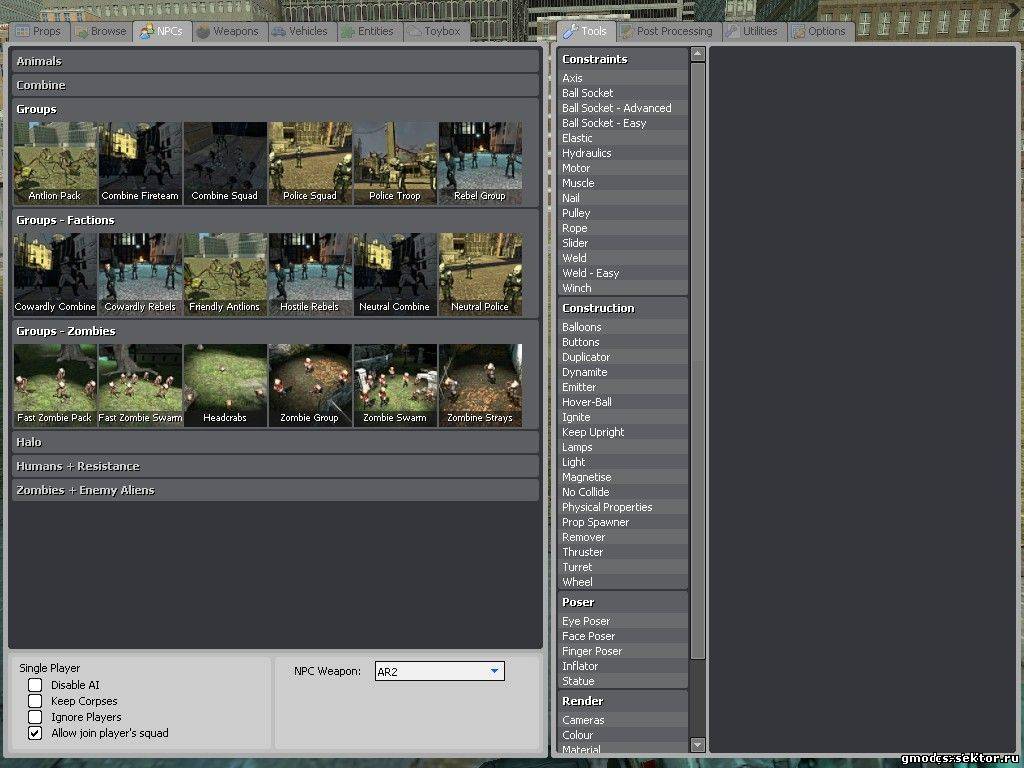Expand the Humans + Resistance category
Viewport: 1024px width, 768px height.
click(x=275, y=466)
